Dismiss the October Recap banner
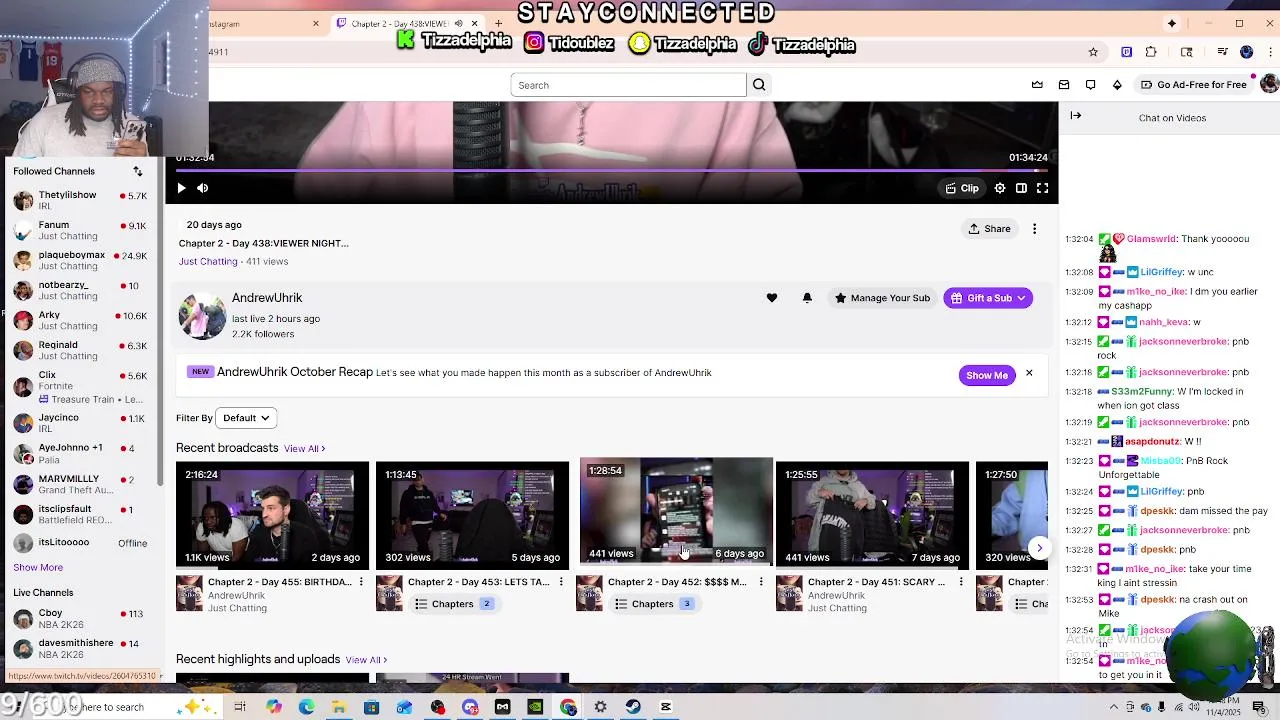 pos(1029,374)
